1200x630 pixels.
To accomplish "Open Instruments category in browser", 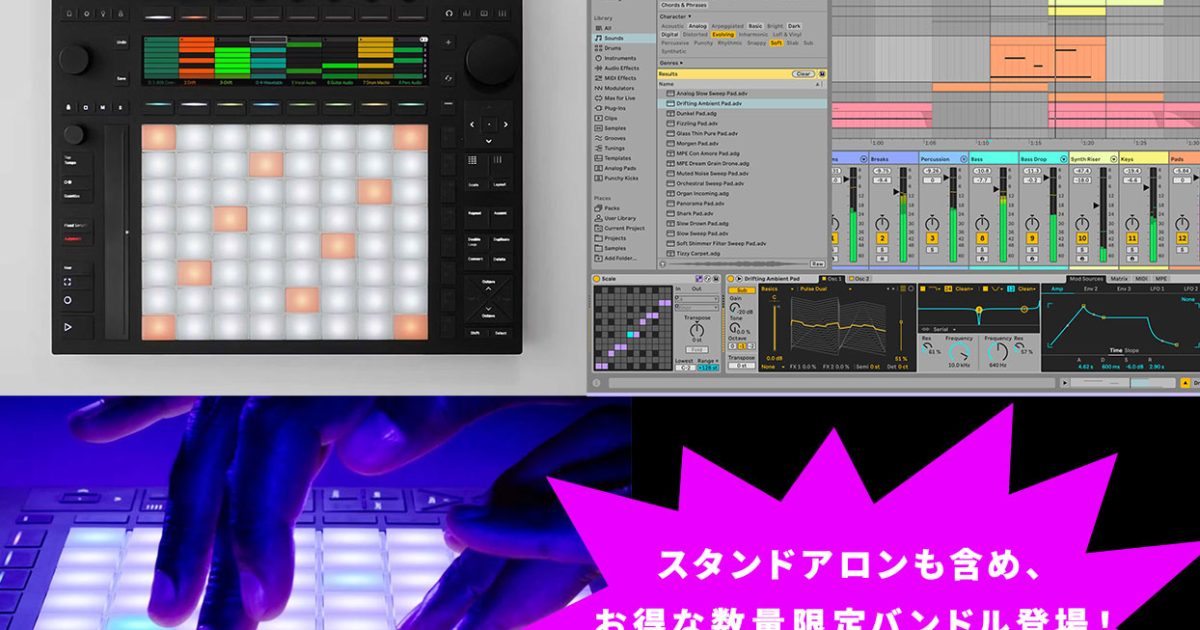I will coord(619,58).
